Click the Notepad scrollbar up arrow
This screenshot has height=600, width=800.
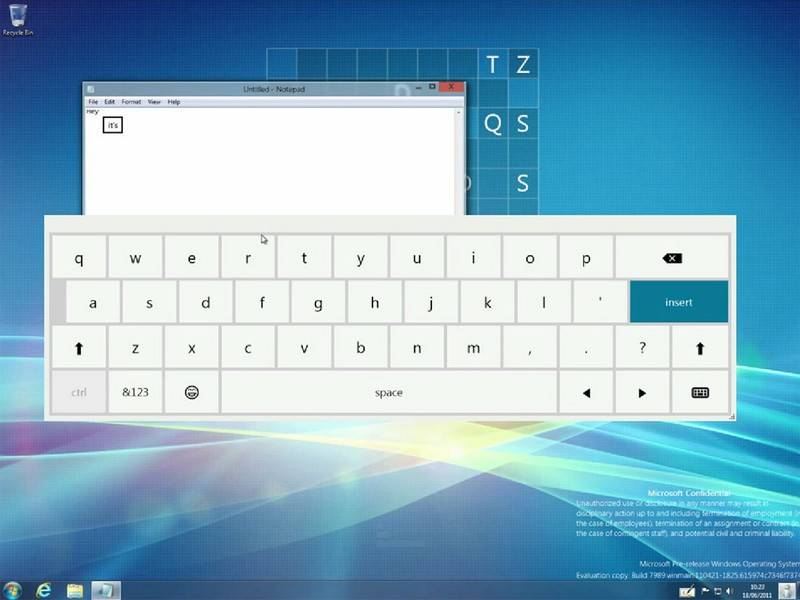click(460, 111)
